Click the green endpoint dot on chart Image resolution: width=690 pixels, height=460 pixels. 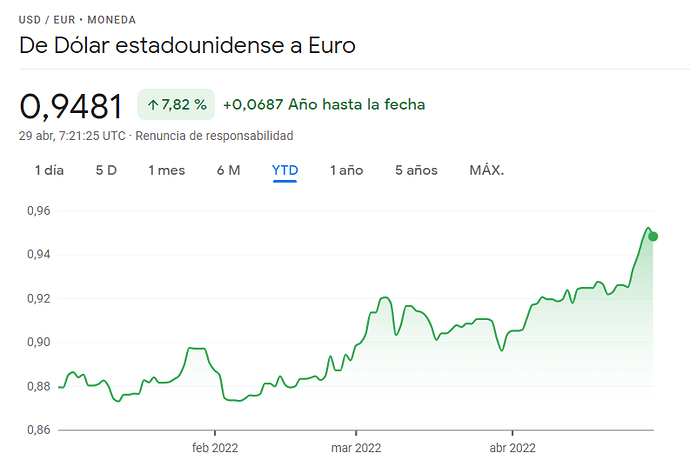(653, 237)
